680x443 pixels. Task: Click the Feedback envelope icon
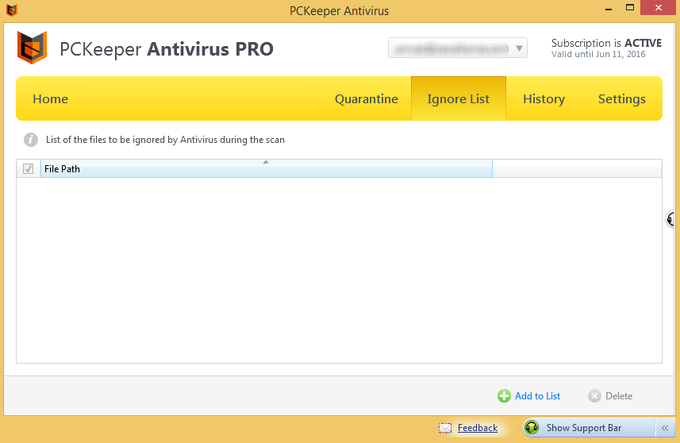[x=445, y=428]
